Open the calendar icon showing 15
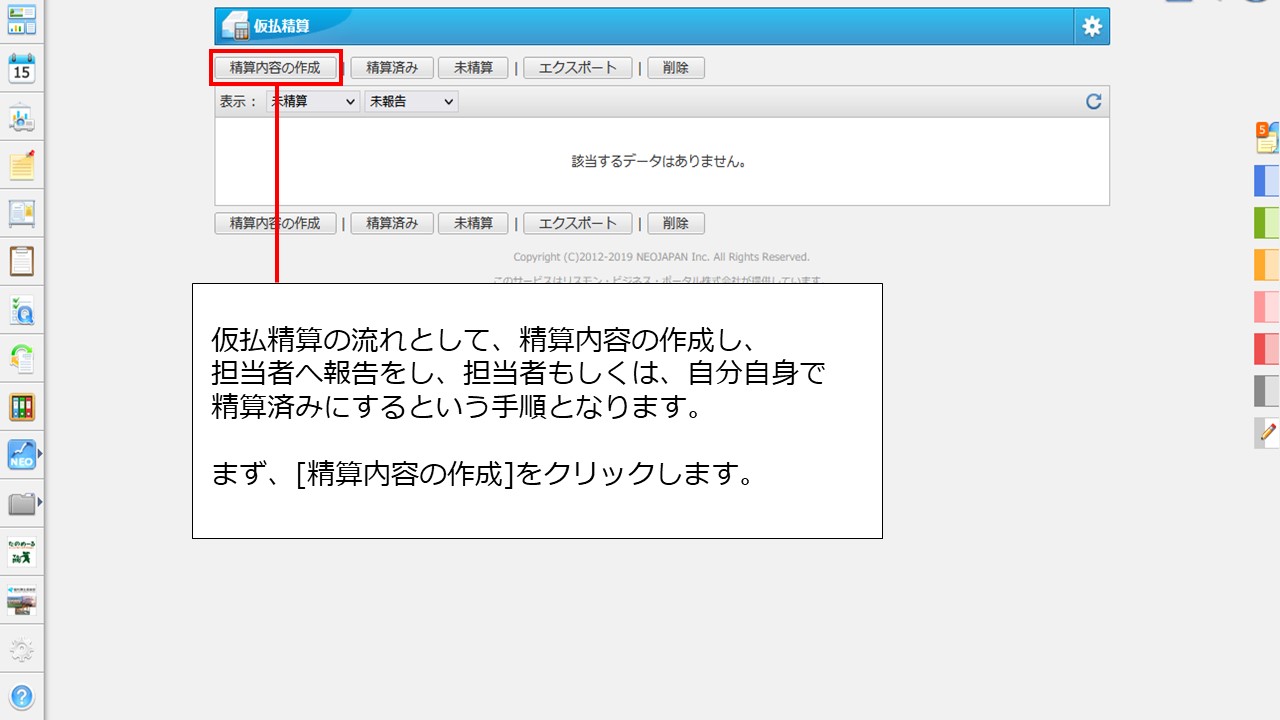Screen dimensions: 1280x720 pos(22,68)
